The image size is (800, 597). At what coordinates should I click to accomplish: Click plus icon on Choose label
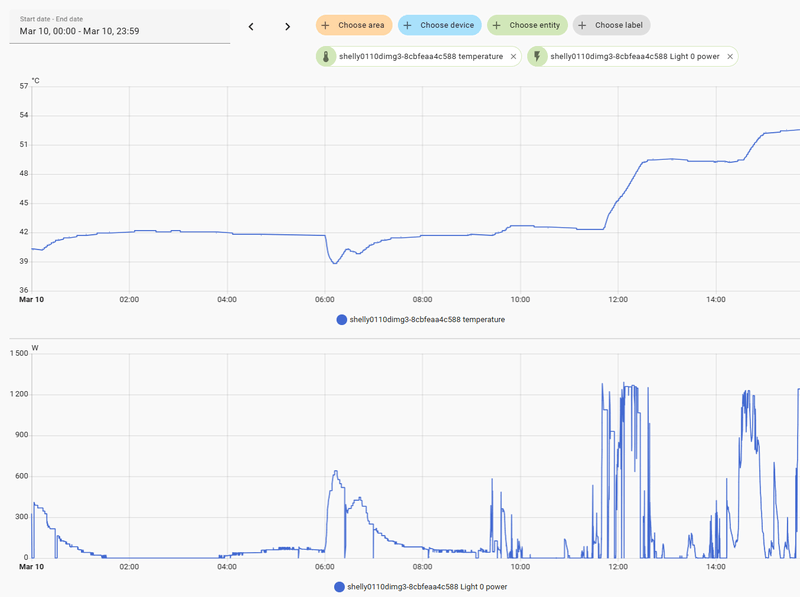(582, 25)
